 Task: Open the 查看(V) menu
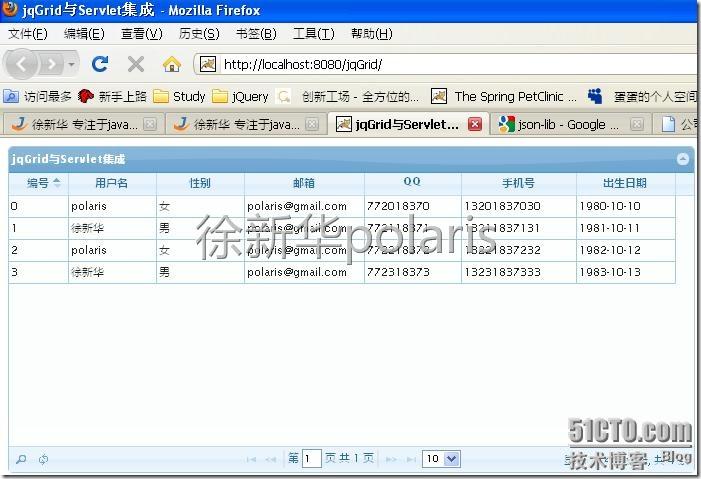click(x=142, y=34)
